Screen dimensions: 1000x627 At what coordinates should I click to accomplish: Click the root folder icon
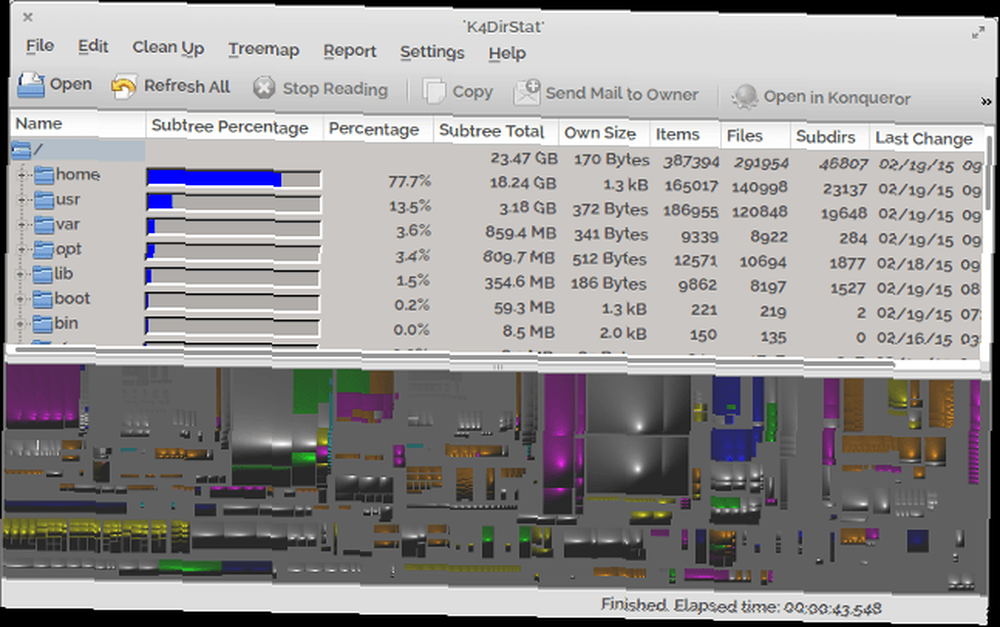pyautogui.click(x=21, y=151)
